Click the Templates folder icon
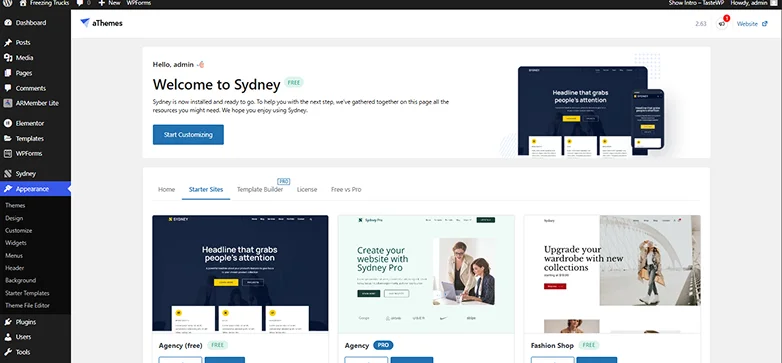This screenshot has width=782, height=363. pyautogui.click(x=8, y=138)
